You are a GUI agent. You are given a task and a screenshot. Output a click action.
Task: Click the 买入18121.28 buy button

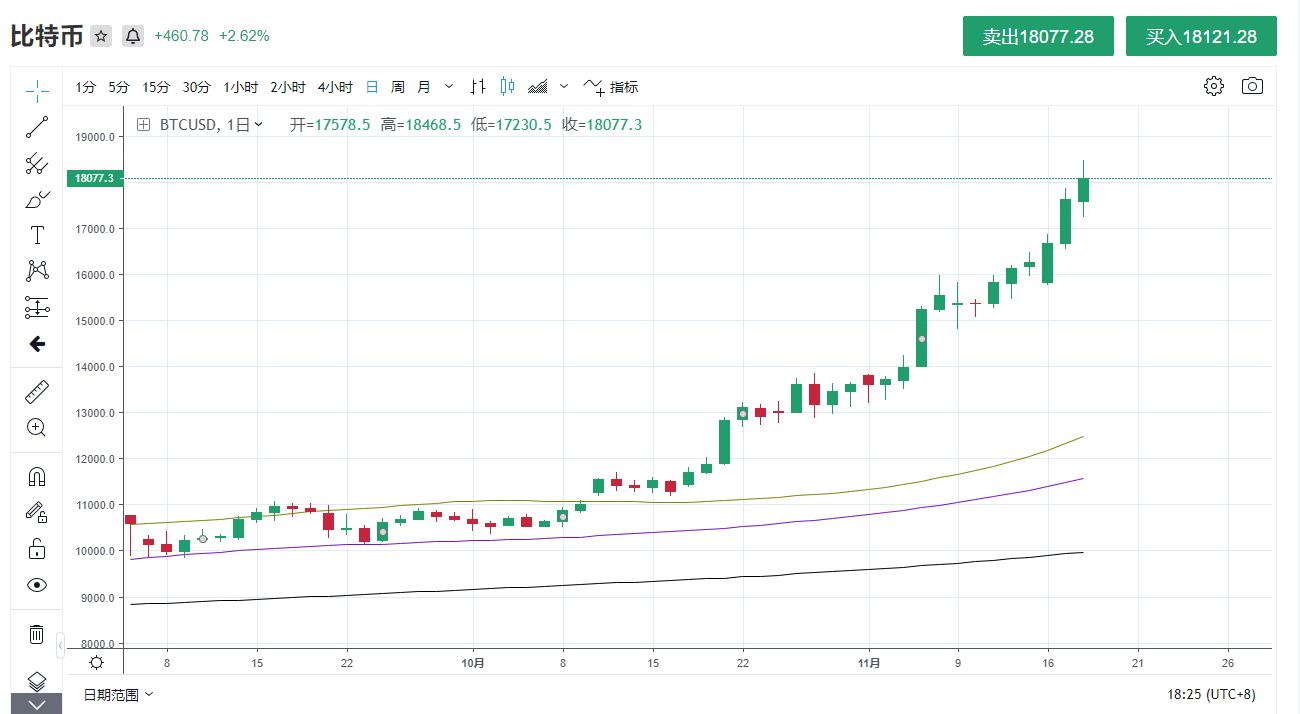pyautogui.click(x=1201, y=36)
